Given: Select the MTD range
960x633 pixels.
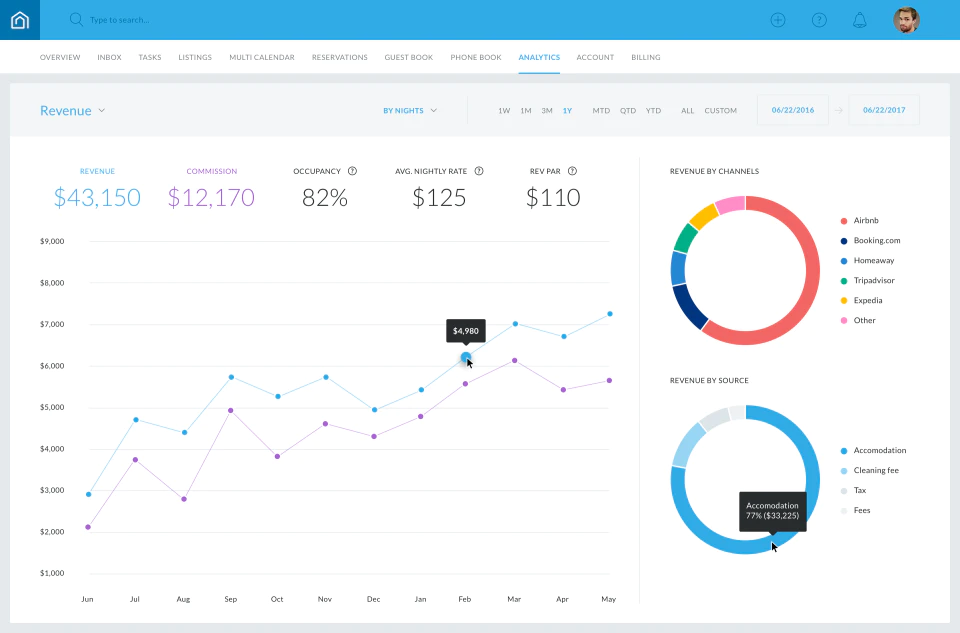Looking at the screenshot, I should (601, 111).
